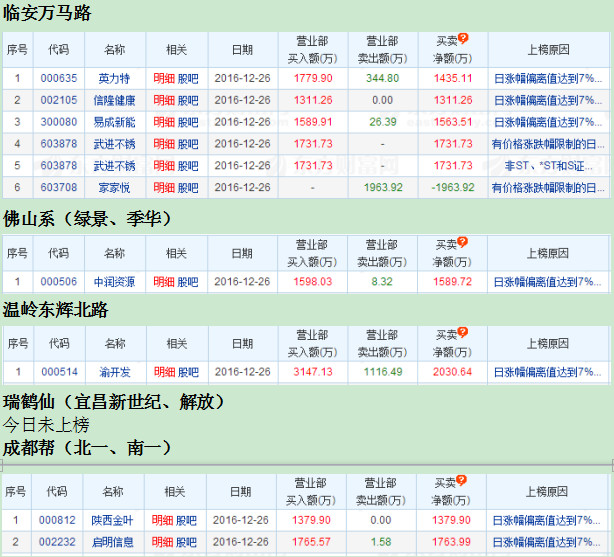Open the 上榜原因 link in 中润资源 row

point(547,282)
